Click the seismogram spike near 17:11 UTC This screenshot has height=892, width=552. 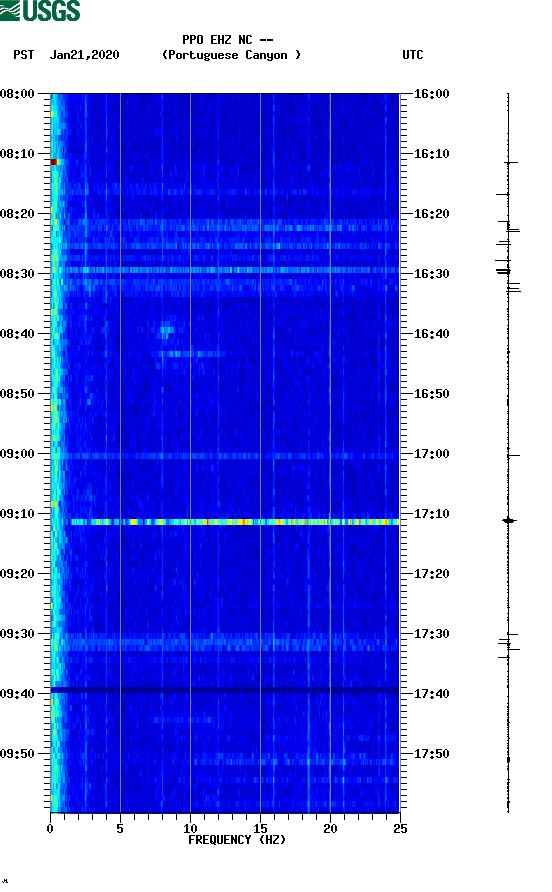tap(509, 521)
